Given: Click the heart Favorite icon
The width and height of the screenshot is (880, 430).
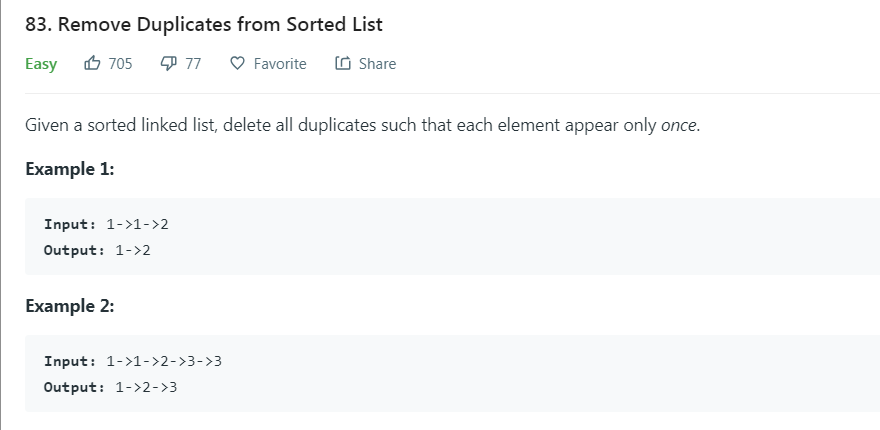Looking at the screenshot, I should point(237,63).
